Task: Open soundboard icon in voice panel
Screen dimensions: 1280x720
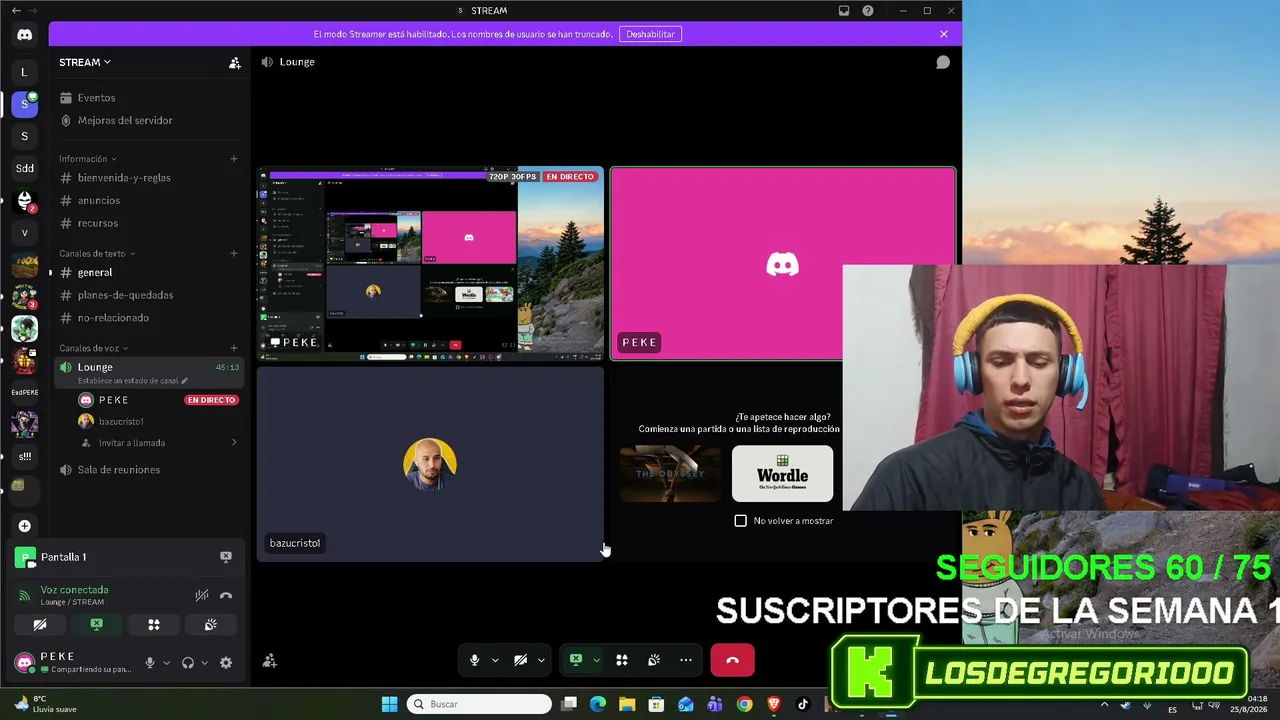Action: click(x=211, y=625)
